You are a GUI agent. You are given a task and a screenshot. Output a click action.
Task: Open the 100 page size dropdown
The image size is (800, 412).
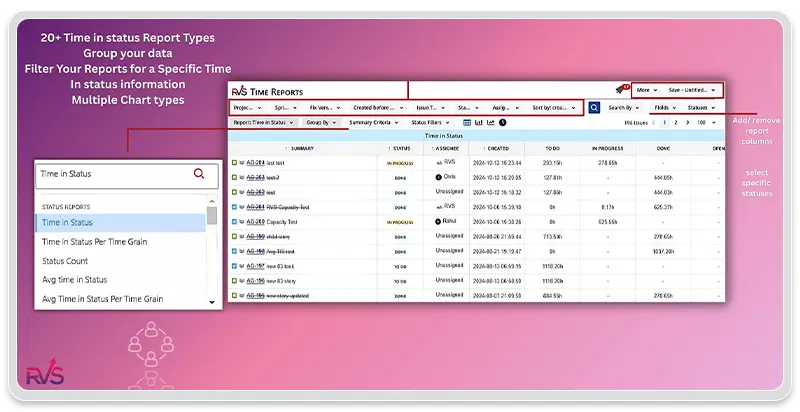tap(706, 122)
